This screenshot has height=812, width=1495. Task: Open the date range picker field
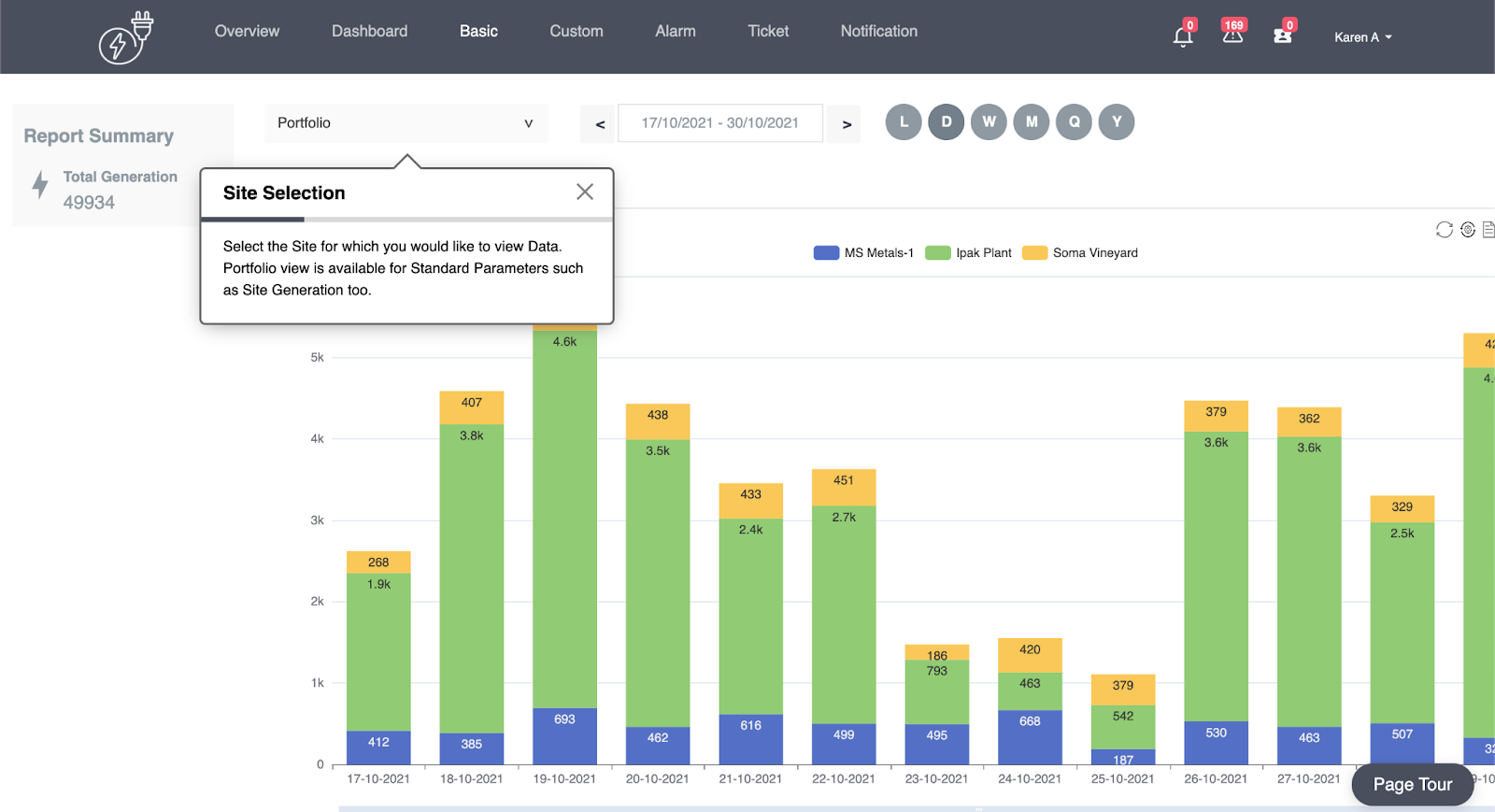(720, 123)
